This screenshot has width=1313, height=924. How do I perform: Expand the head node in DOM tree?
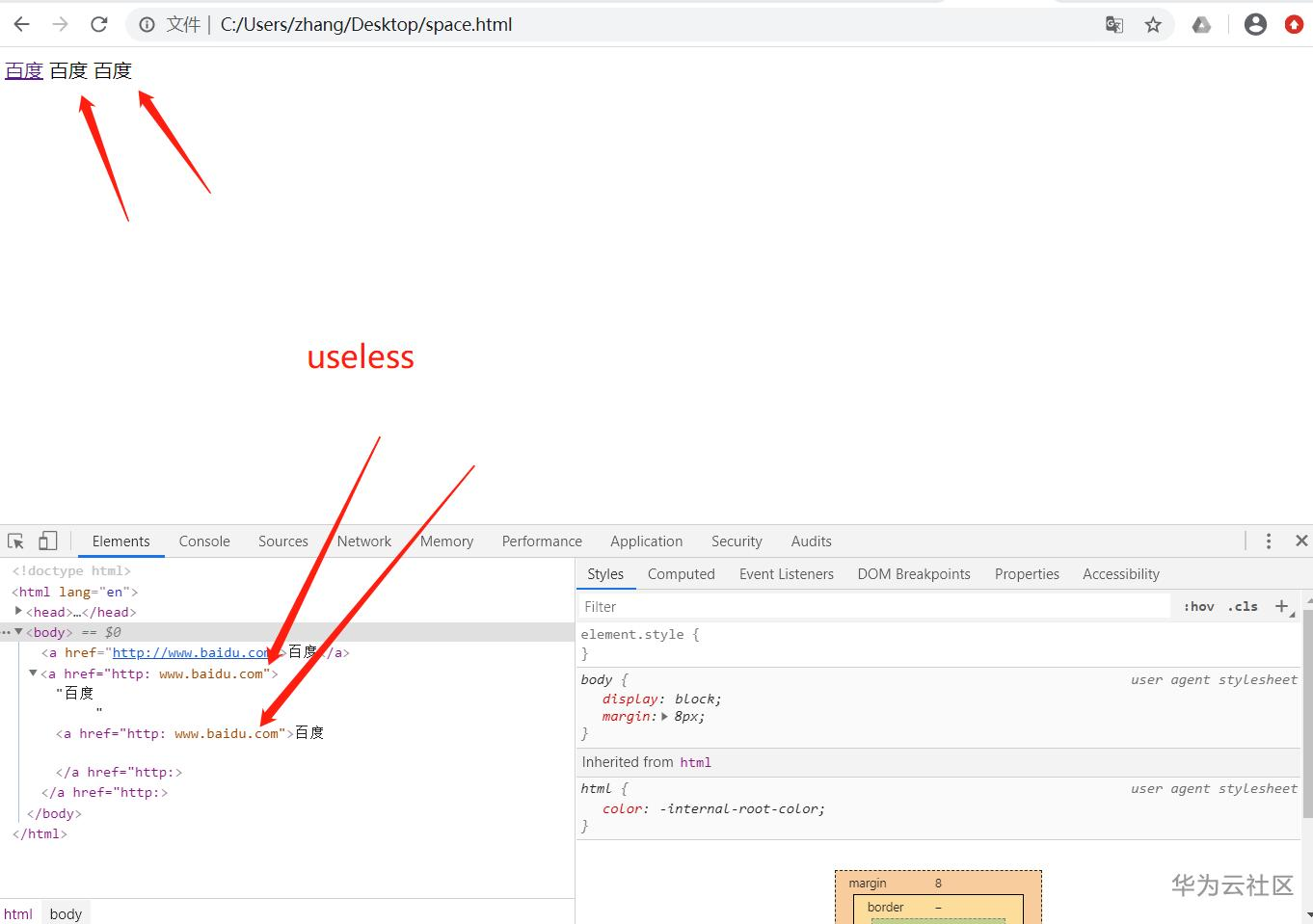(x=18, y=611)
